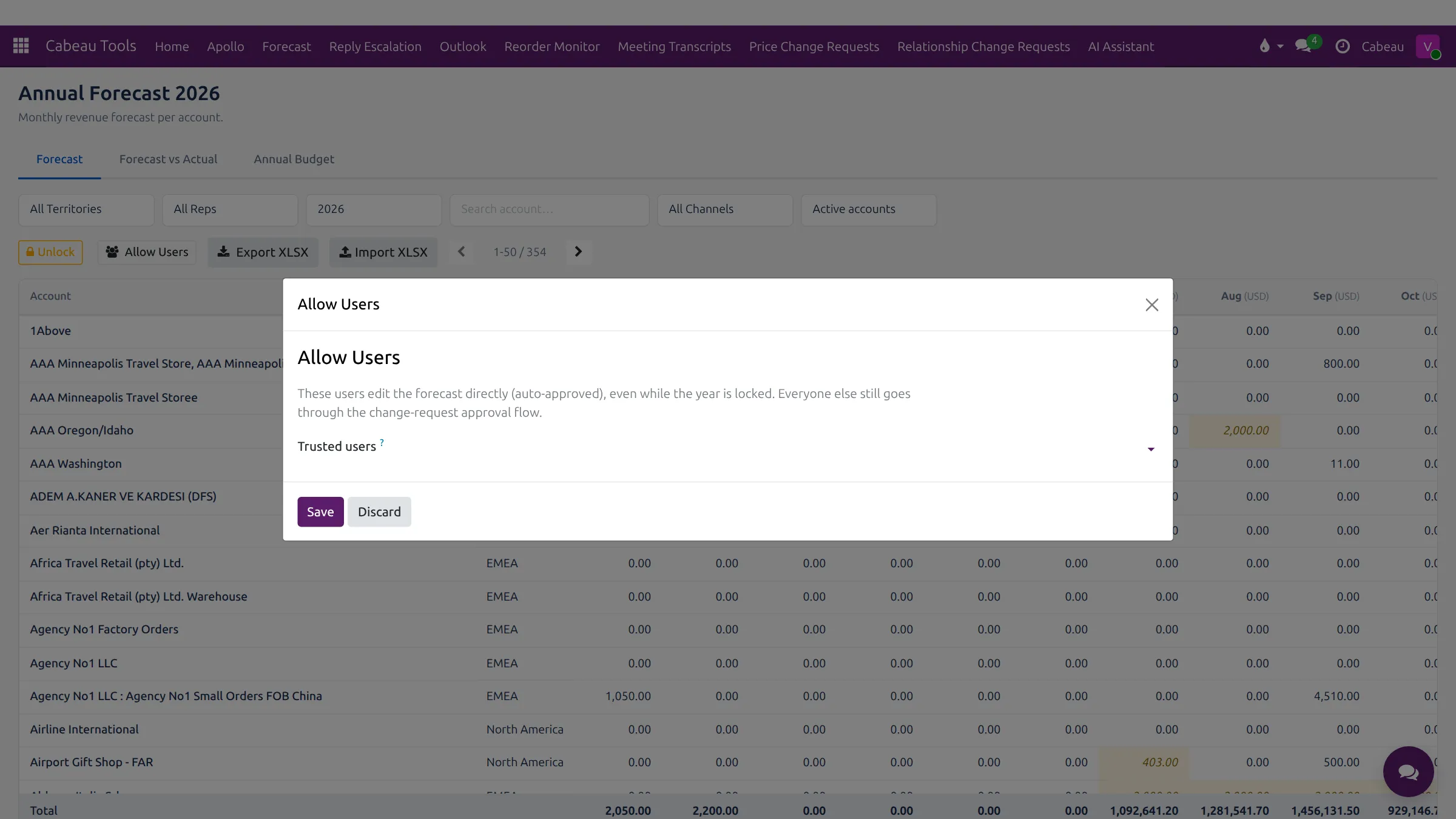Open account Africa Travel Retail (pty) Ltd. Warehouse
This screenshot has width=1456, height=819.
pos(138,596)
